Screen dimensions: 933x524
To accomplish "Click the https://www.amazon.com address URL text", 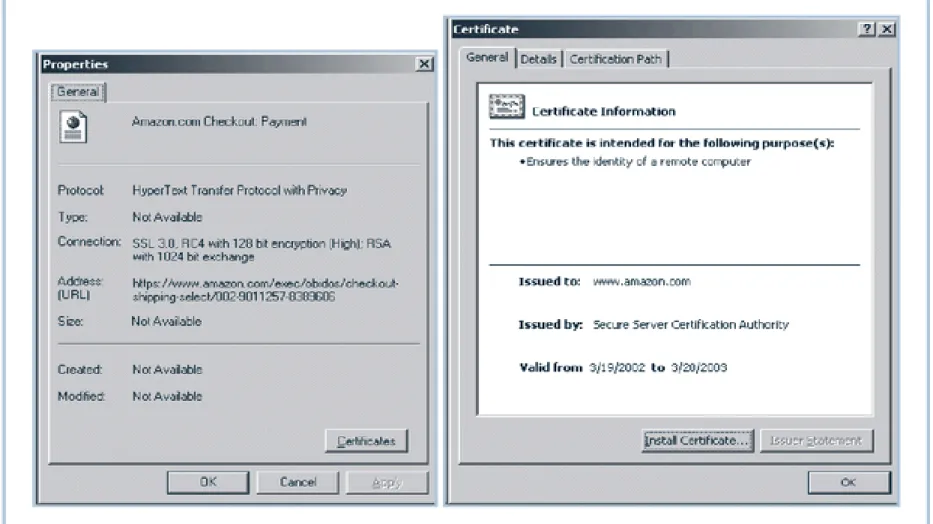I will [x=265, y=290].
